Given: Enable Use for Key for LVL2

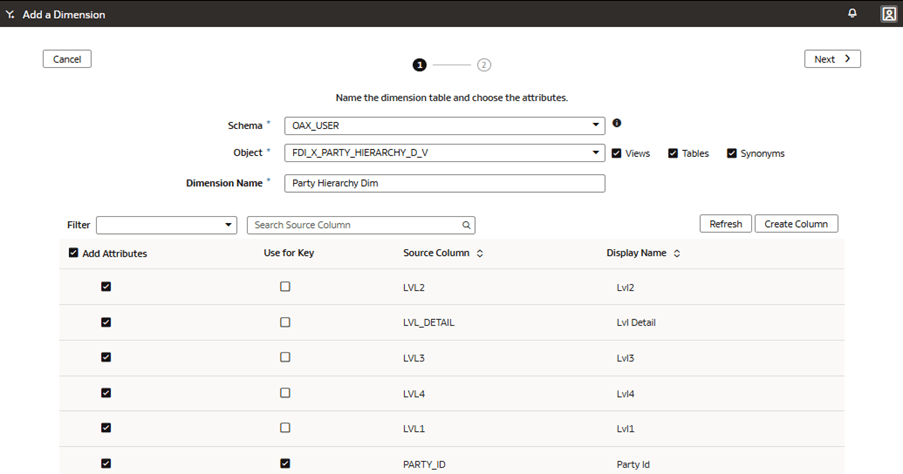Looking at the screenshot, I should [x=285, y=286].
